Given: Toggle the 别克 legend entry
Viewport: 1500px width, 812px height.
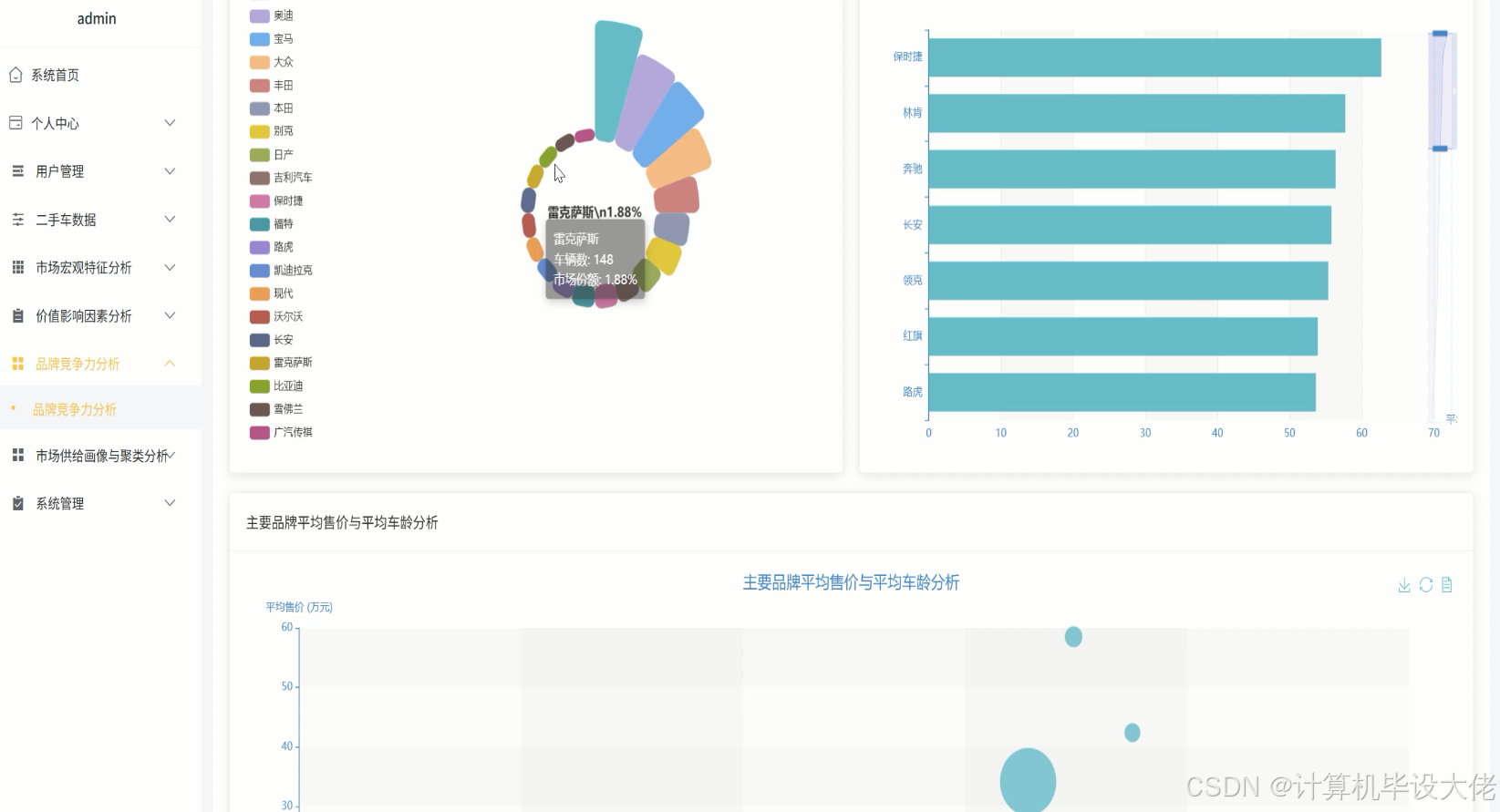Looking at the screenshot, I should 272,131.
